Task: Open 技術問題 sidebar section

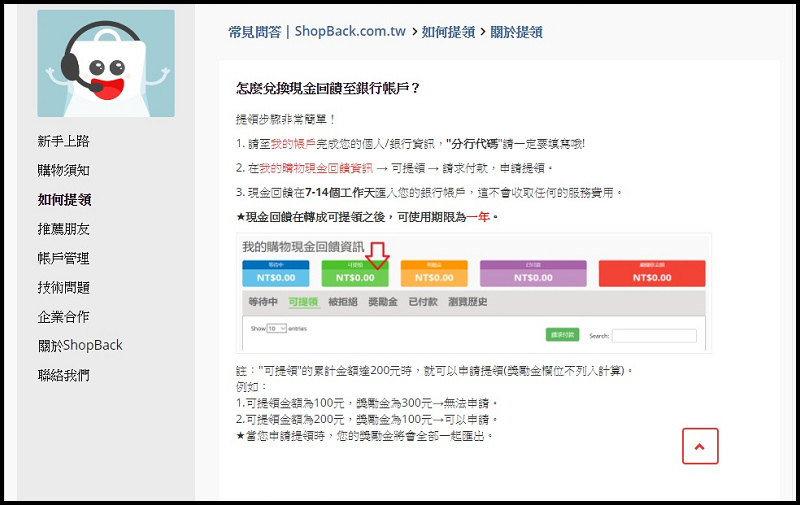Action: pyautogui.click(x=63, y=288)
